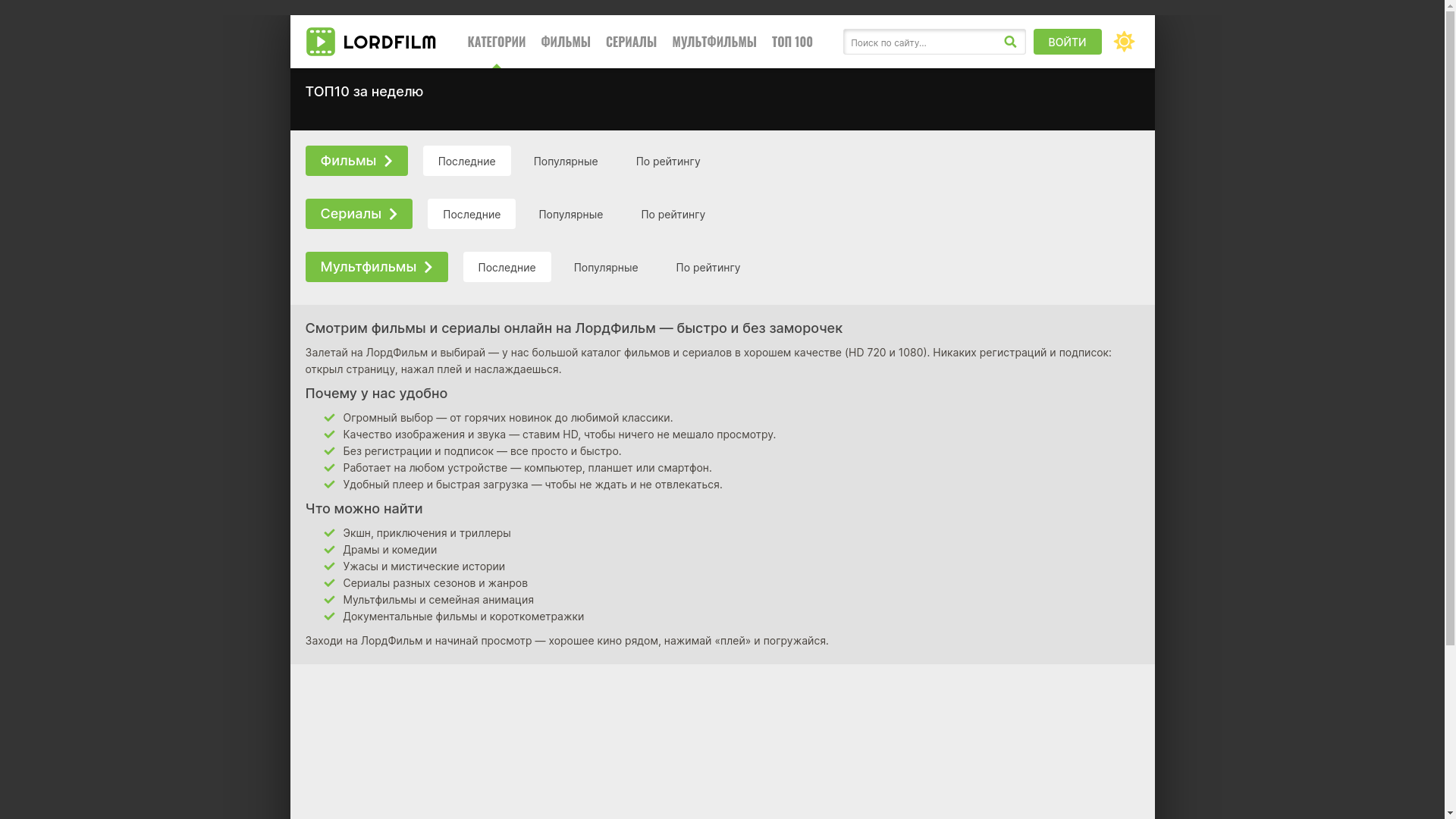The image size is (1456, 819).
Task: Select Последние tab in Сериалы row
Action: point(471,214)
